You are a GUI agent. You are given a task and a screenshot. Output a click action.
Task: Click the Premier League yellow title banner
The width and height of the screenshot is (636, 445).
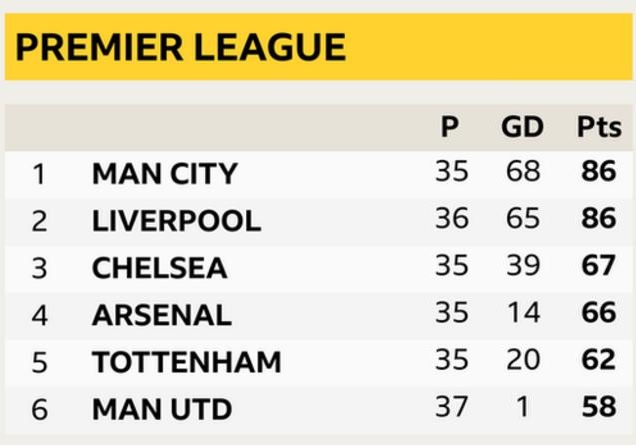(318, 47)
